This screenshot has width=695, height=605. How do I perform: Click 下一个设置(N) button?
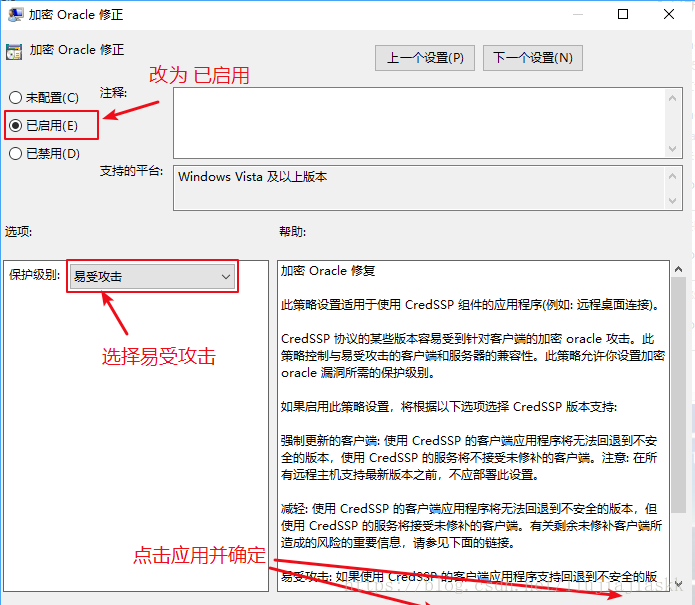(x=532, y=58)
